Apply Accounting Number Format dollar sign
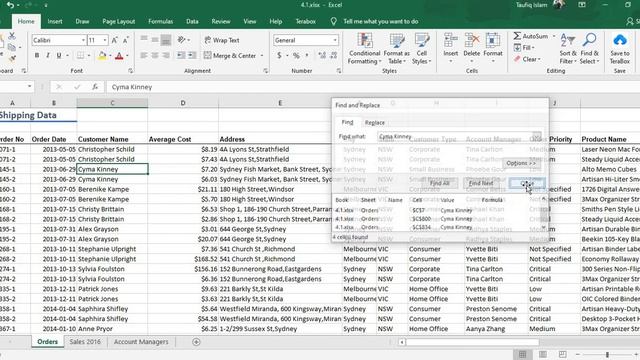The image size is (640, 360). [x=279, y=56]
